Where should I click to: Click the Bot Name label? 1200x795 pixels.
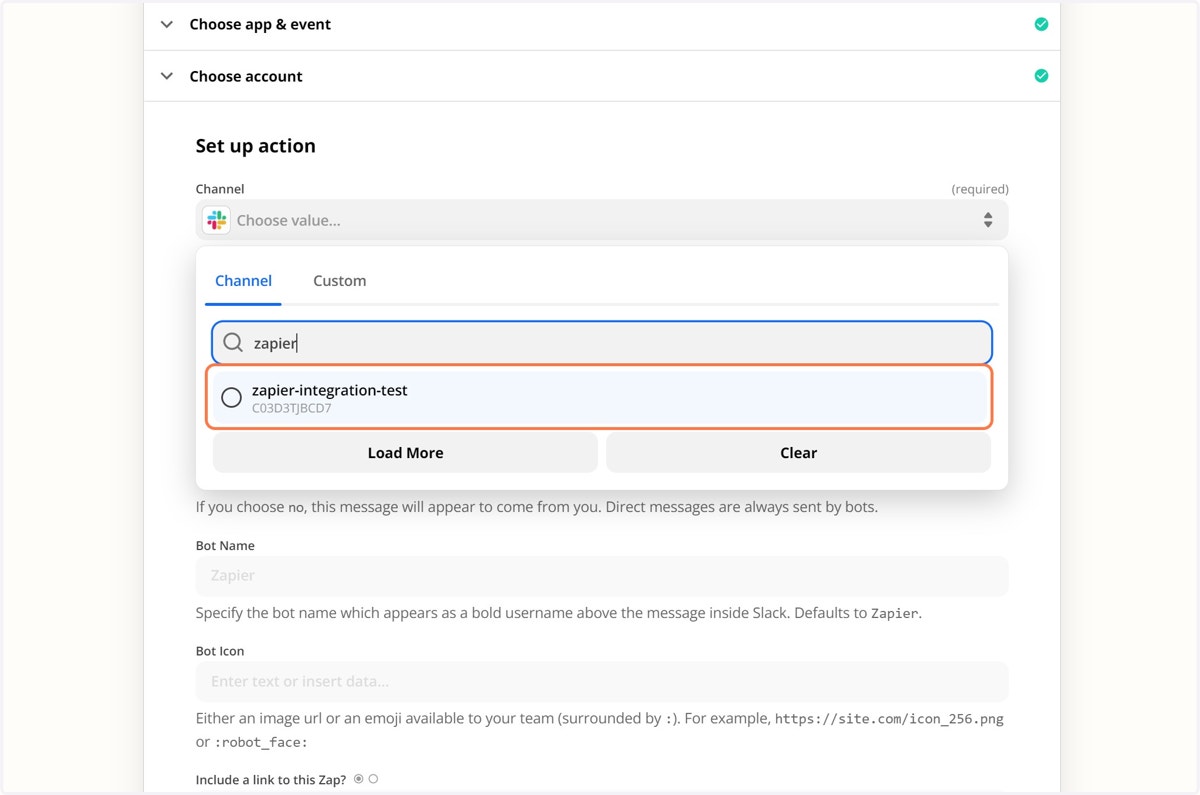click(x=225, y=546)
